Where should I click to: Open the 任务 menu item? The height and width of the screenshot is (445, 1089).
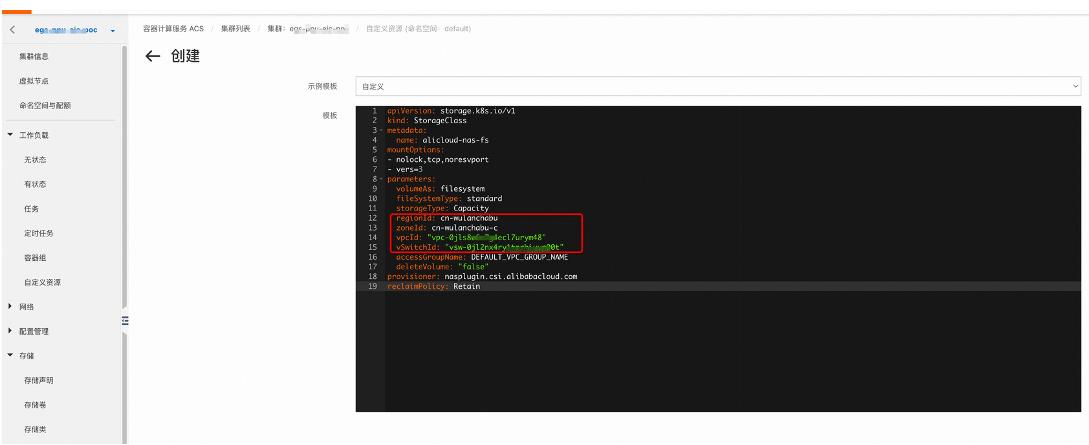pos(31,209)
